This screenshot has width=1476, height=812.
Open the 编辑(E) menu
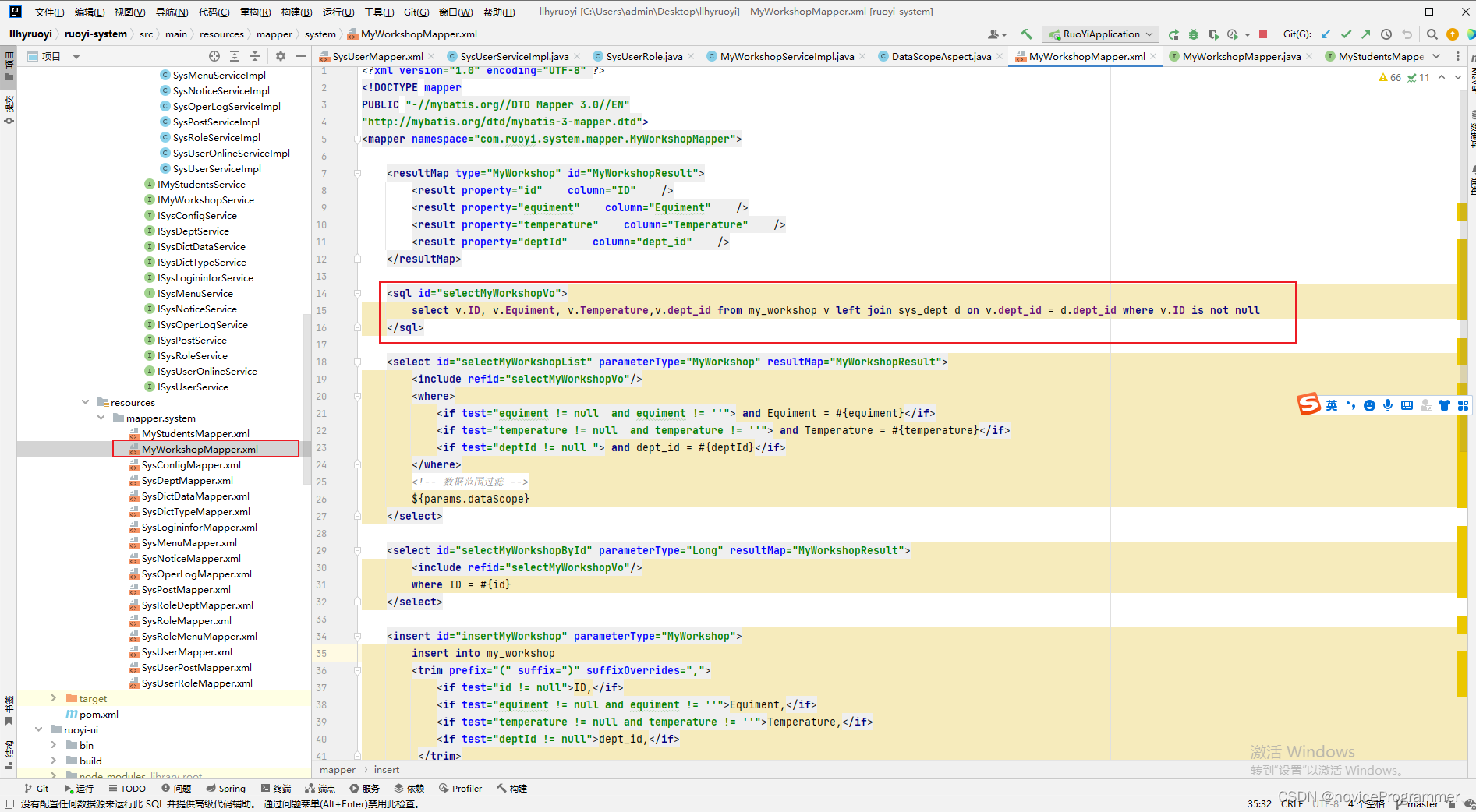(x=90, y=12)
